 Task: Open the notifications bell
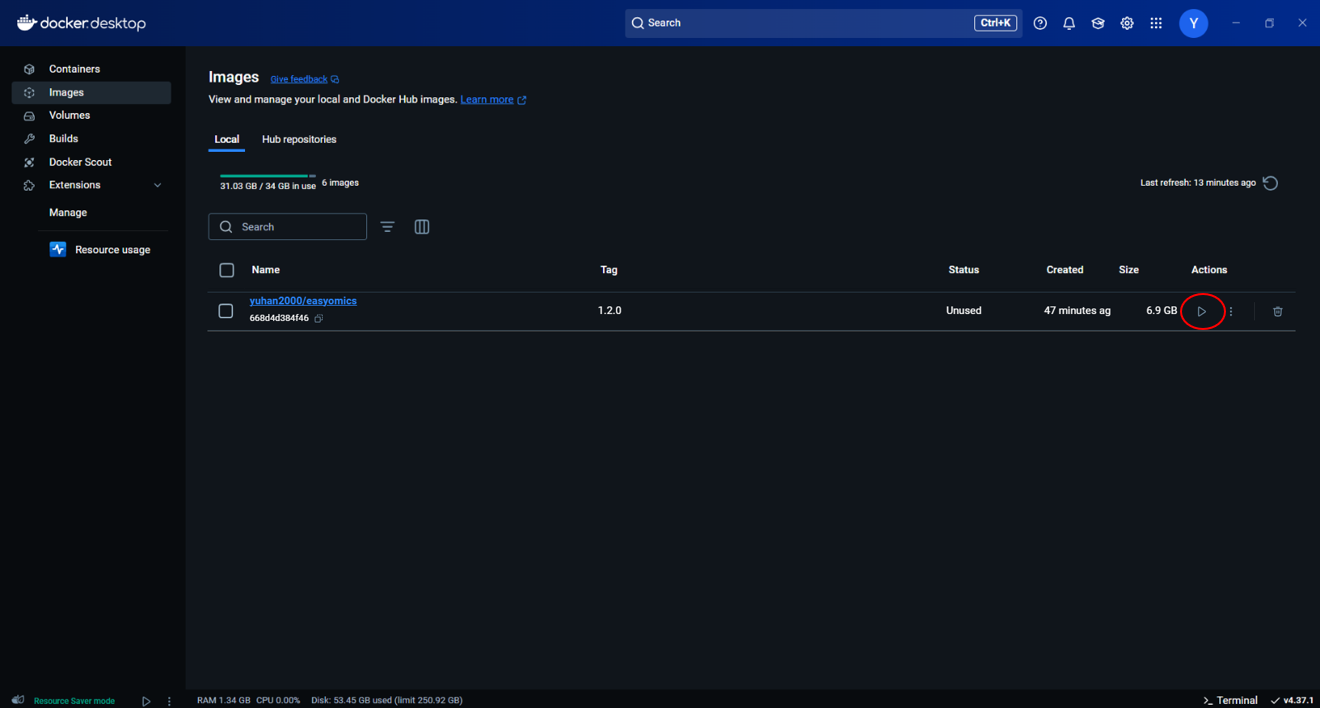(1069, 23)
